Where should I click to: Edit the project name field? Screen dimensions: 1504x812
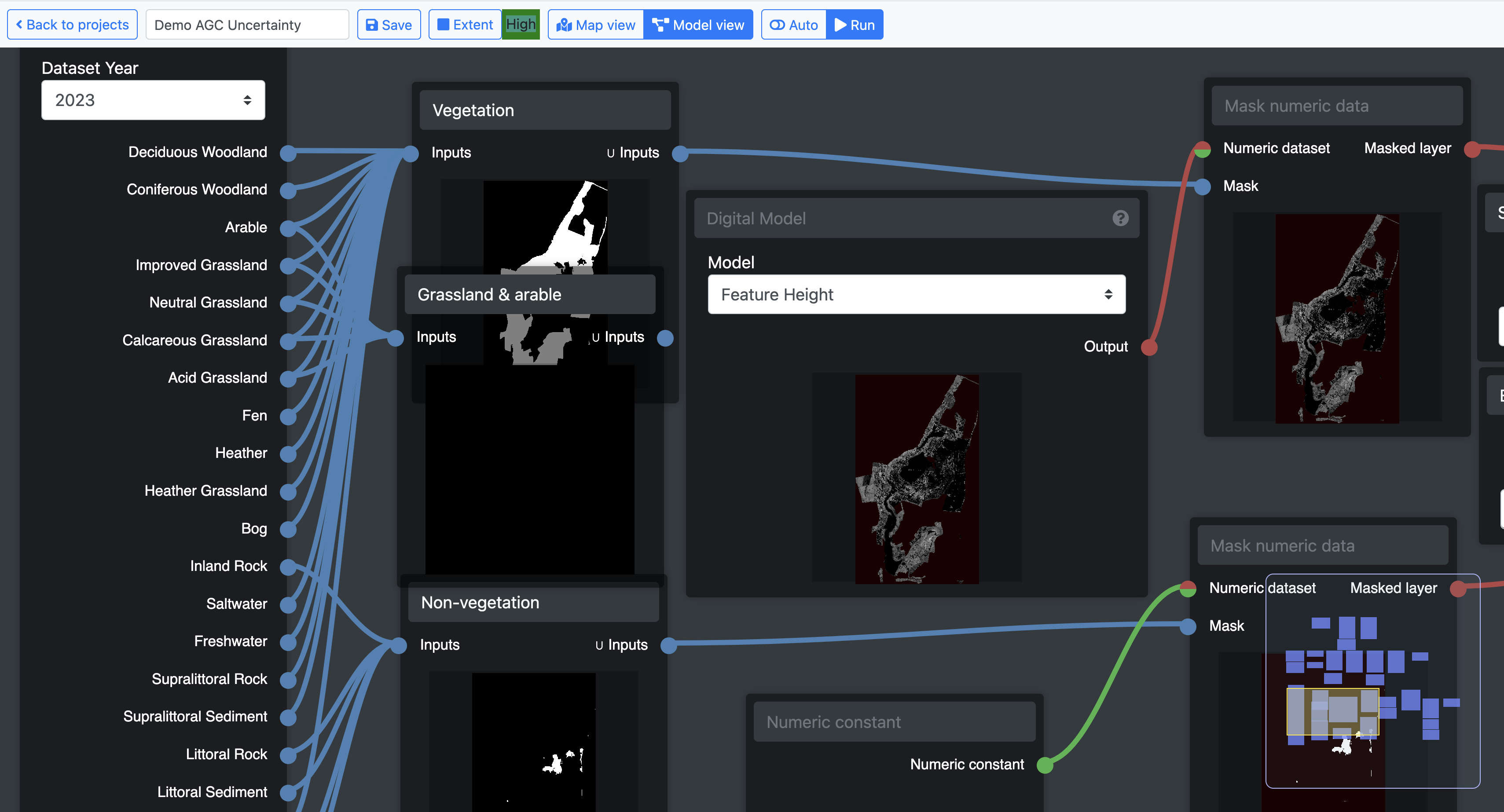coord(247,25)
